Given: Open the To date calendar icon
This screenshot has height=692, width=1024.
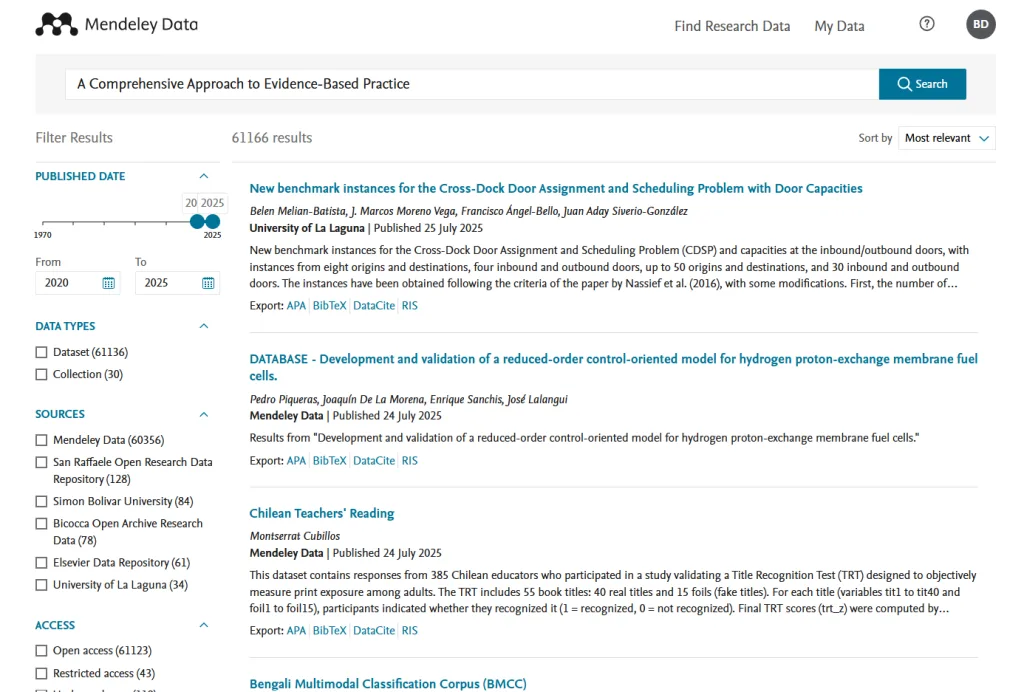Looking at the screenshot, I should [x=208, y=283].
